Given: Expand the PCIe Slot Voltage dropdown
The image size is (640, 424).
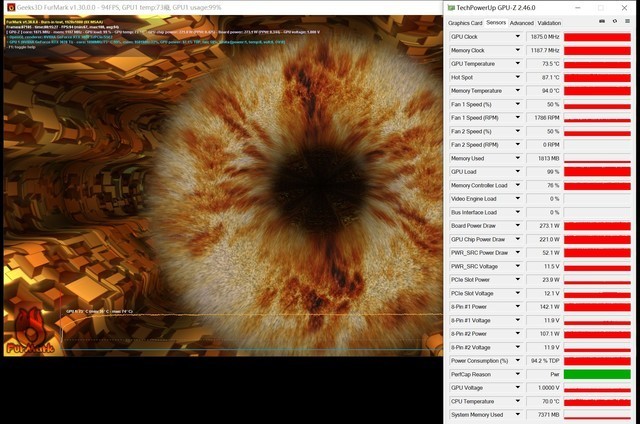Looking at the screenshot, I should click(518, 293).
